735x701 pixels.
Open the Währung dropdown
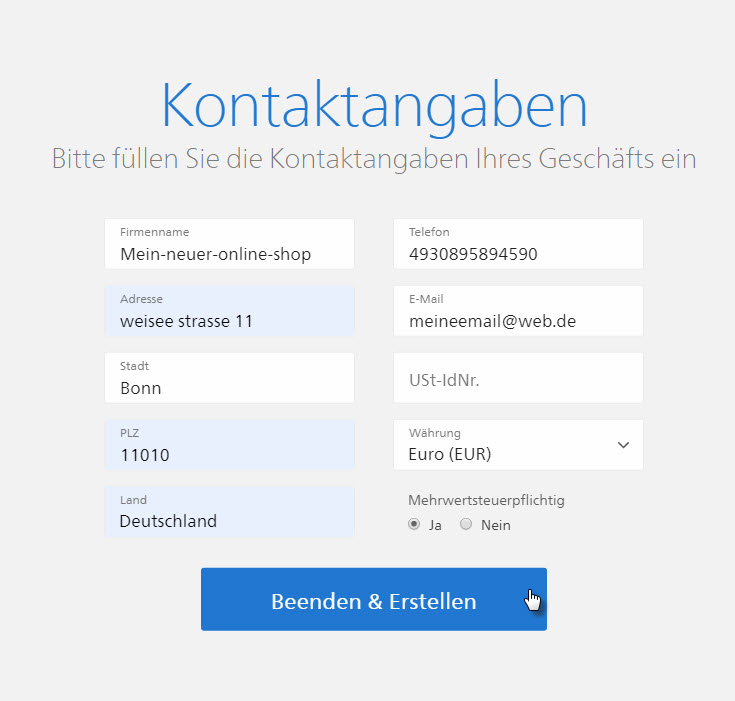coord(518,445)
